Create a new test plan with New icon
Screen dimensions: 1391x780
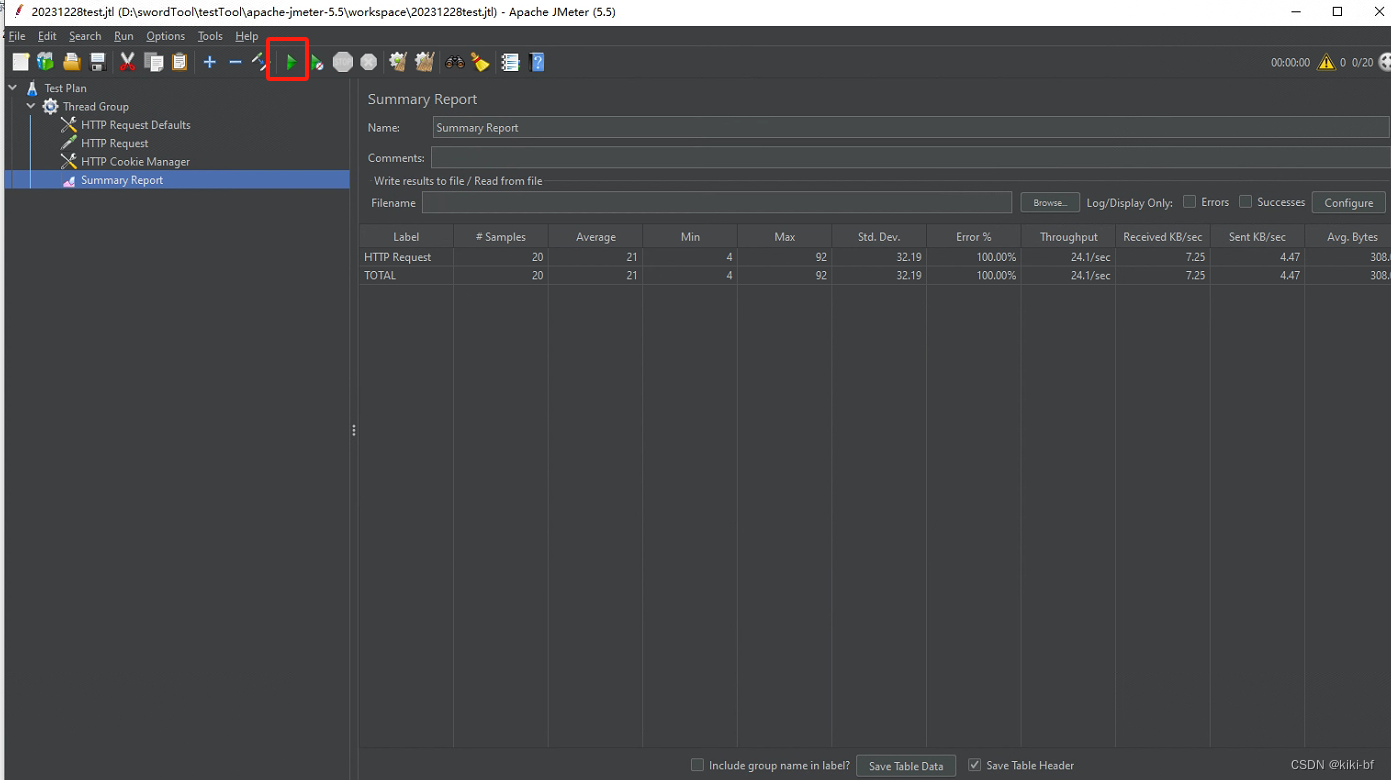20,62
